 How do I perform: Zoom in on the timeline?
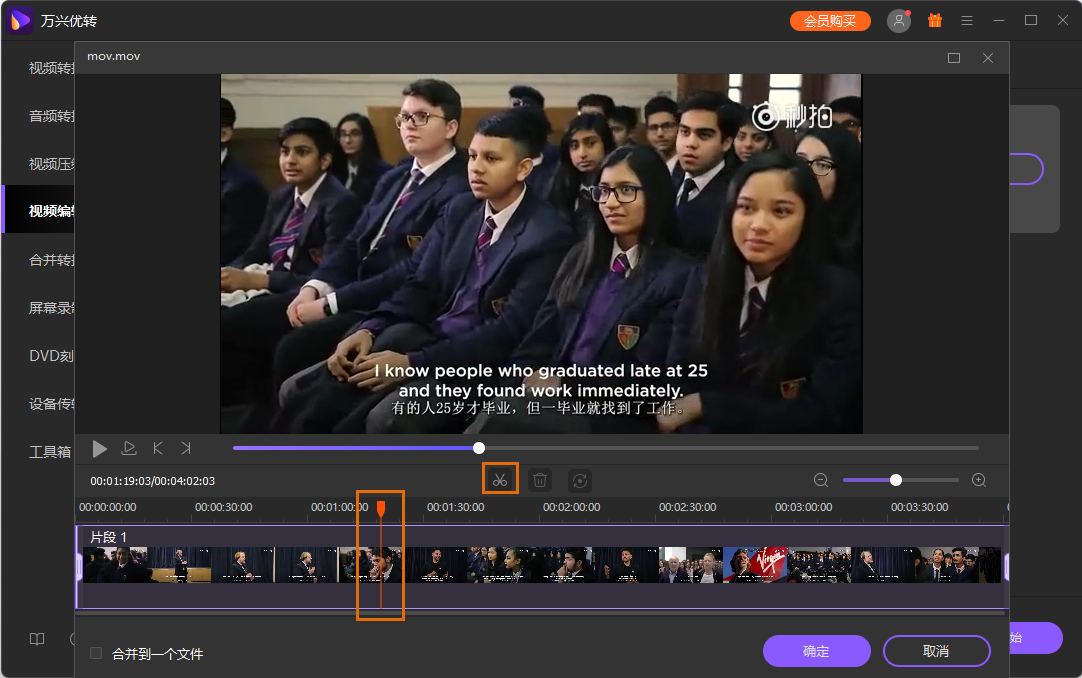pos(978,479)
